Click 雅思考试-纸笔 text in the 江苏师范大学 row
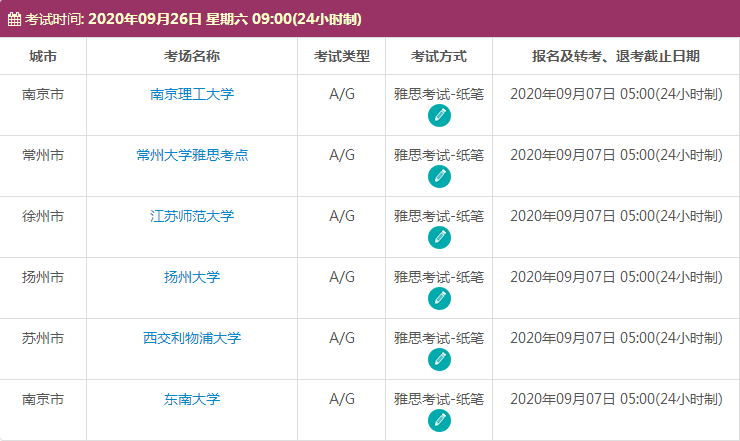The width and height of the screenshot is (740, 441). click(x=439, y=216)
